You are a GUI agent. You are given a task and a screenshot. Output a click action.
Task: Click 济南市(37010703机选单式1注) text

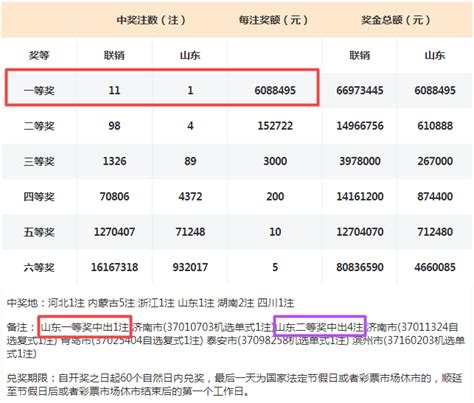coord(203,327)
